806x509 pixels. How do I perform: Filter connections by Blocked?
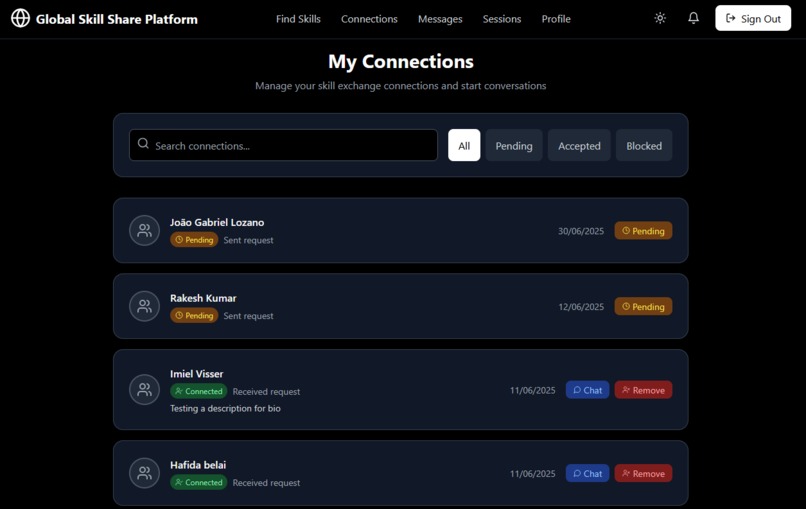click(644, 146)
